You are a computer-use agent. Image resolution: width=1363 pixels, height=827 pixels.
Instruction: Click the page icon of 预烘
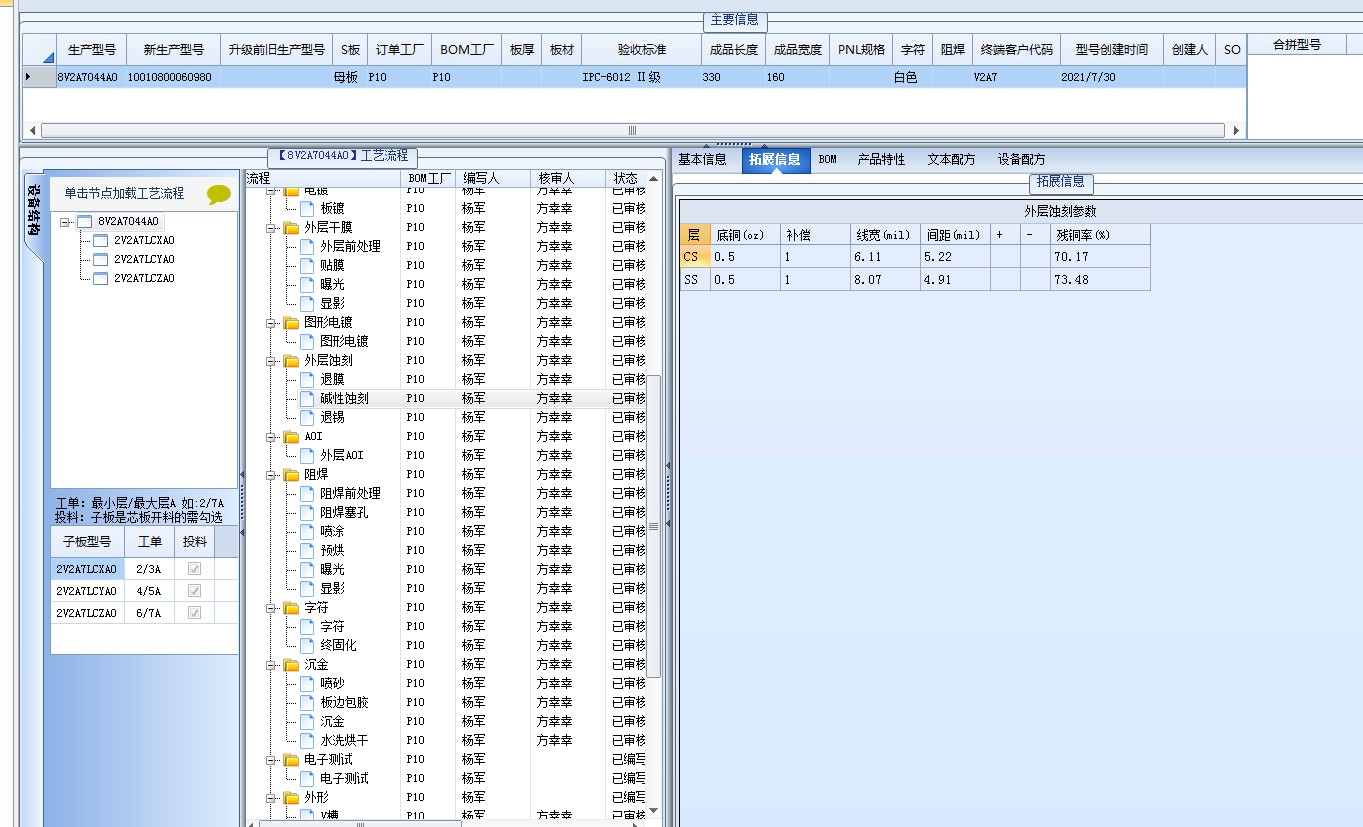point(307,550)
